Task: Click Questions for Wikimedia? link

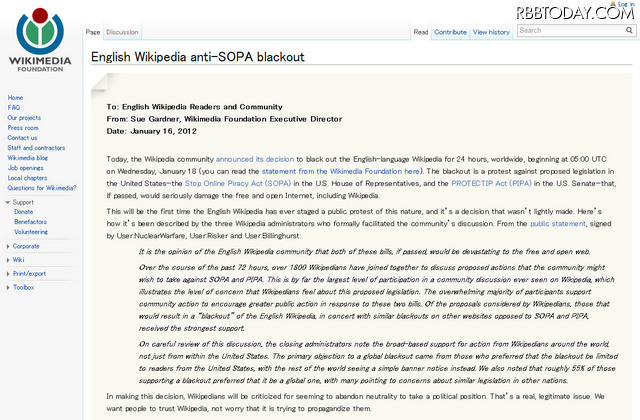Action: pos(42,188)
